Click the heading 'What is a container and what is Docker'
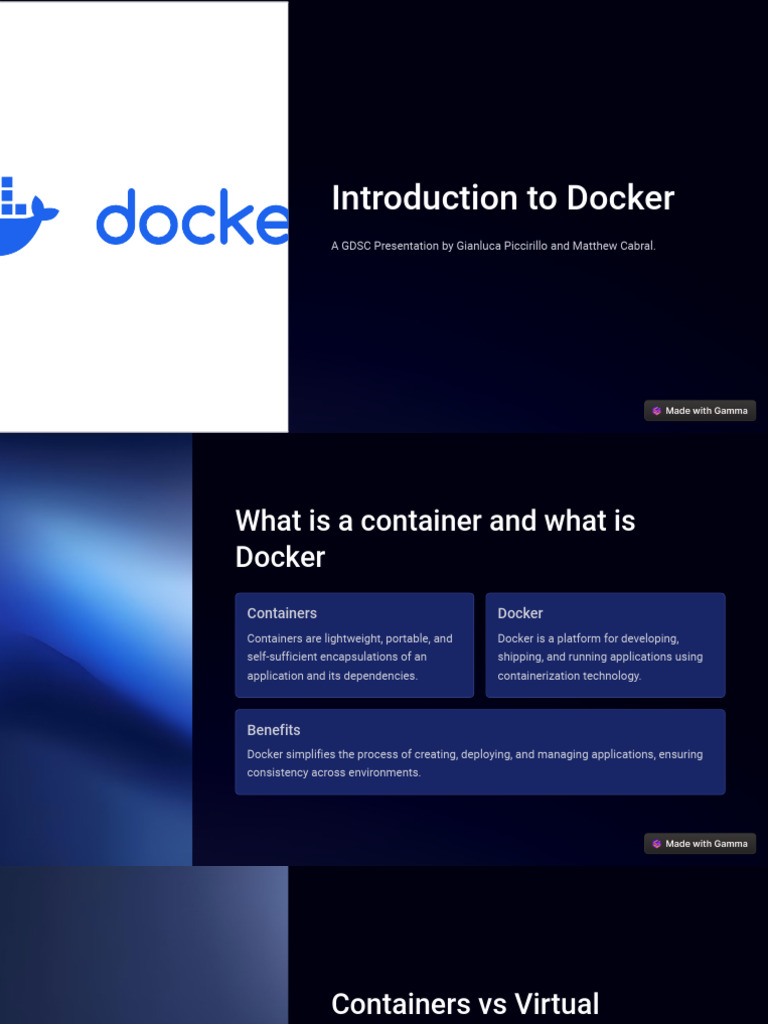This screenshot has width=768, height=1024. [435, 539]
